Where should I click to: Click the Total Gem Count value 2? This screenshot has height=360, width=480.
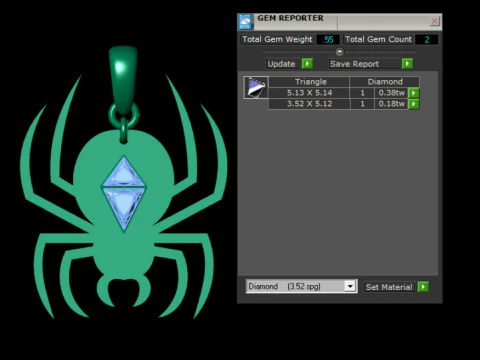tap(427, 40)
